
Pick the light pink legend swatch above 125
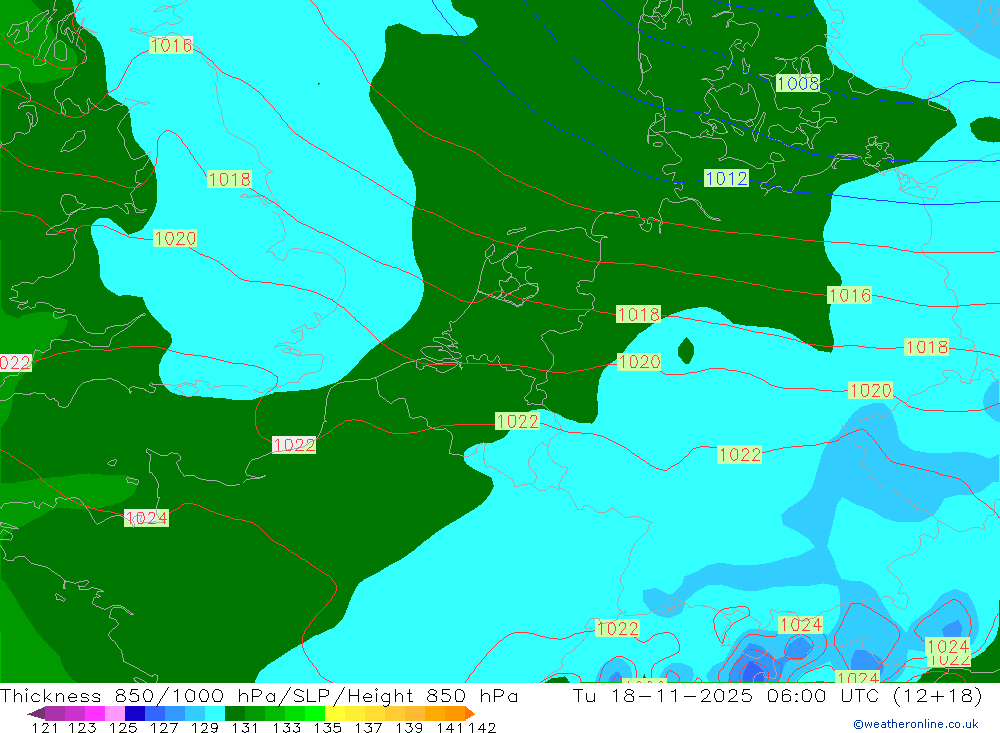click(115, 713)
